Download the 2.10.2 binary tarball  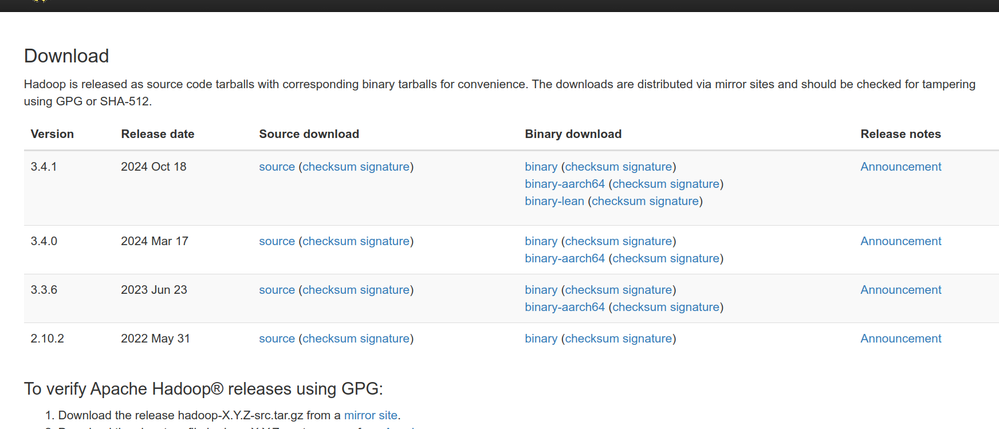click(x=541, y=339)
